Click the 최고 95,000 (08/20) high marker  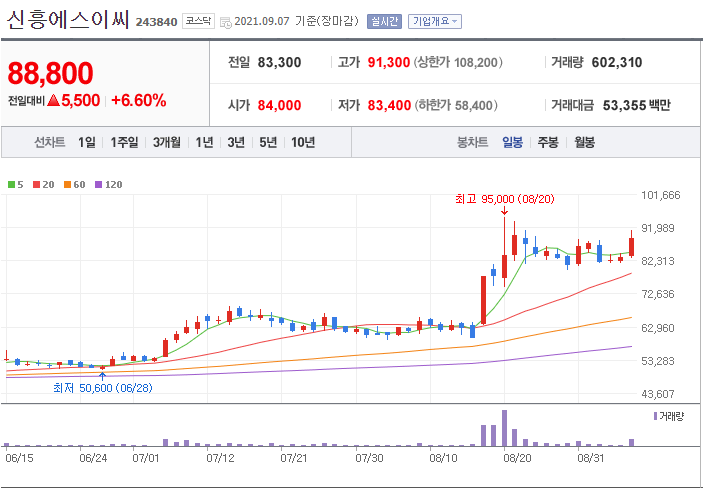[505, 199]
